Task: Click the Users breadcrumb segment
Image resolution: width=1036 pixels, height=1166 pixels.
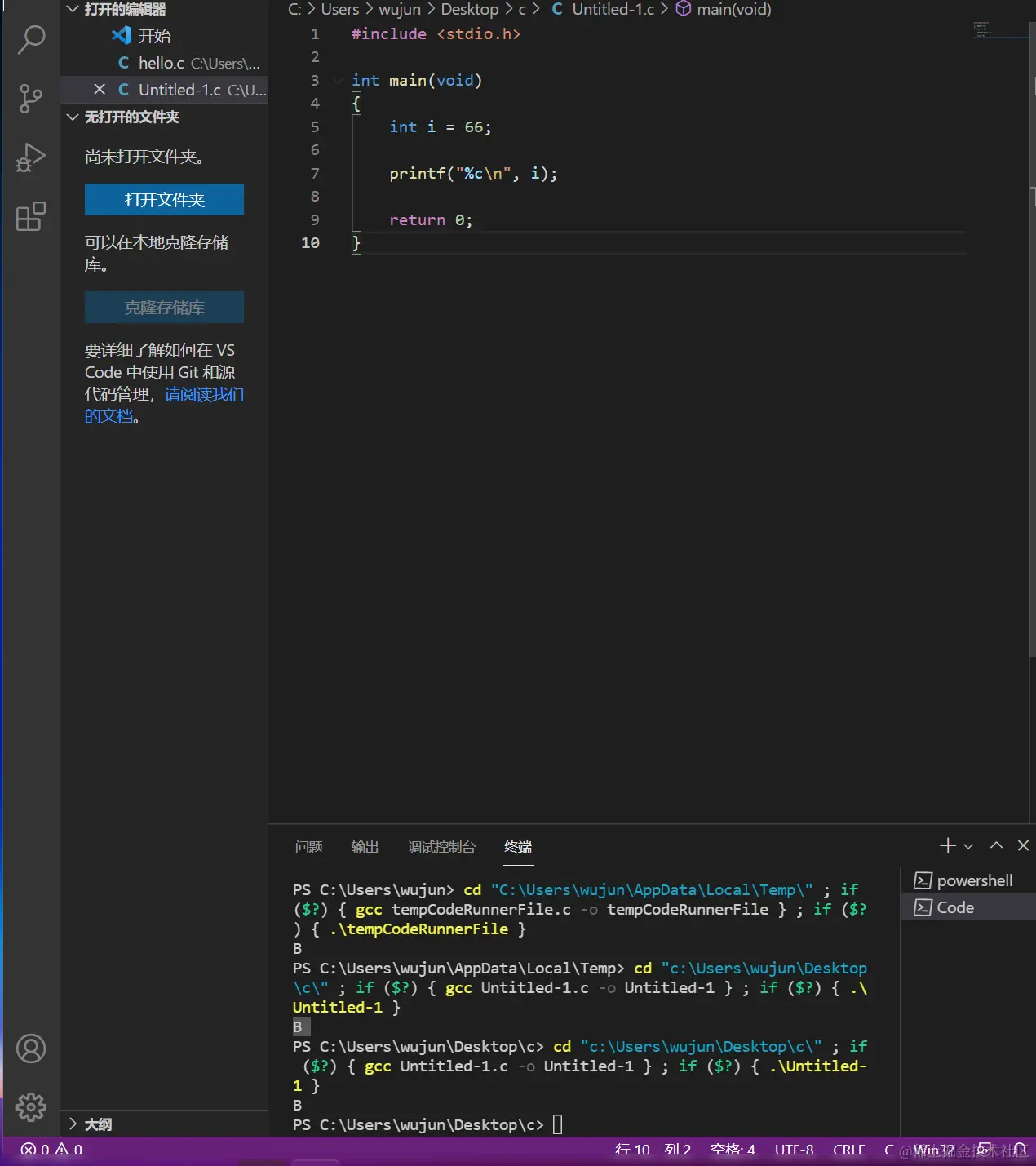Action: pyautogui.click(x=340, y=9)
